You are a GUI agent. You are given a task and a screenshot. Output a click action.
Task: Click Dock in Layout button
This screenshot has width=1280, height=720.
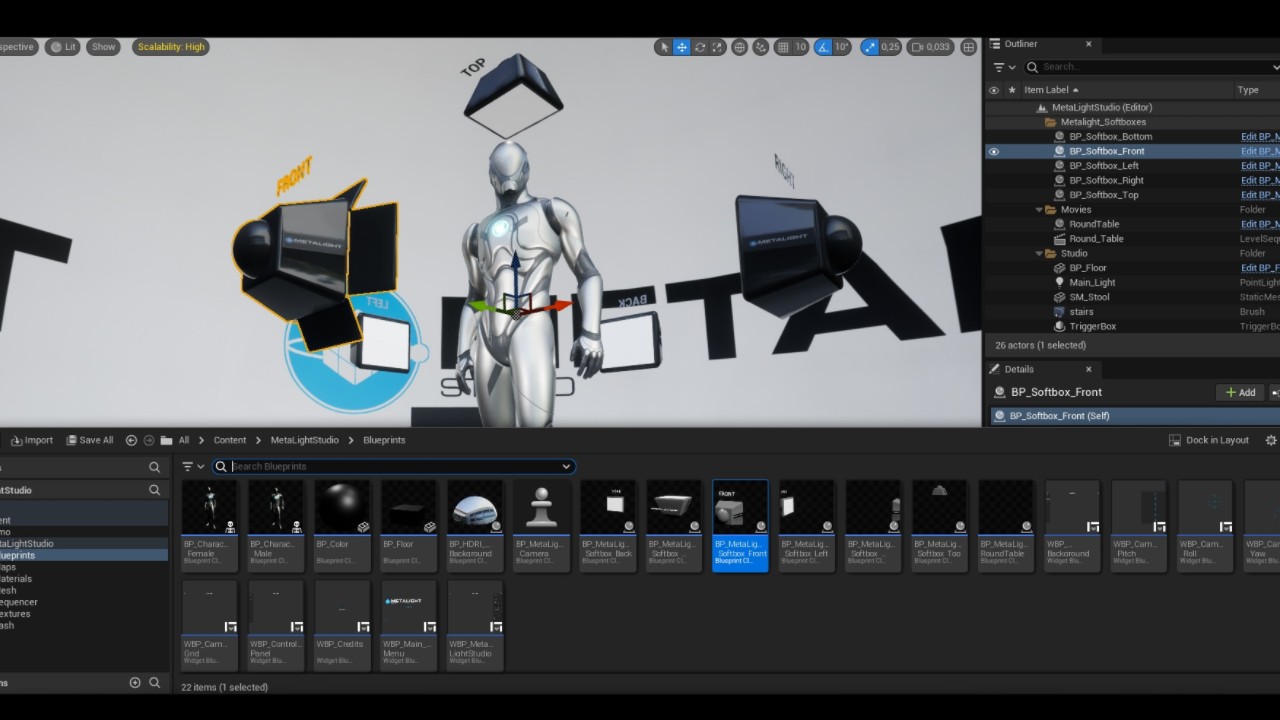click(x=1209, y=440)
